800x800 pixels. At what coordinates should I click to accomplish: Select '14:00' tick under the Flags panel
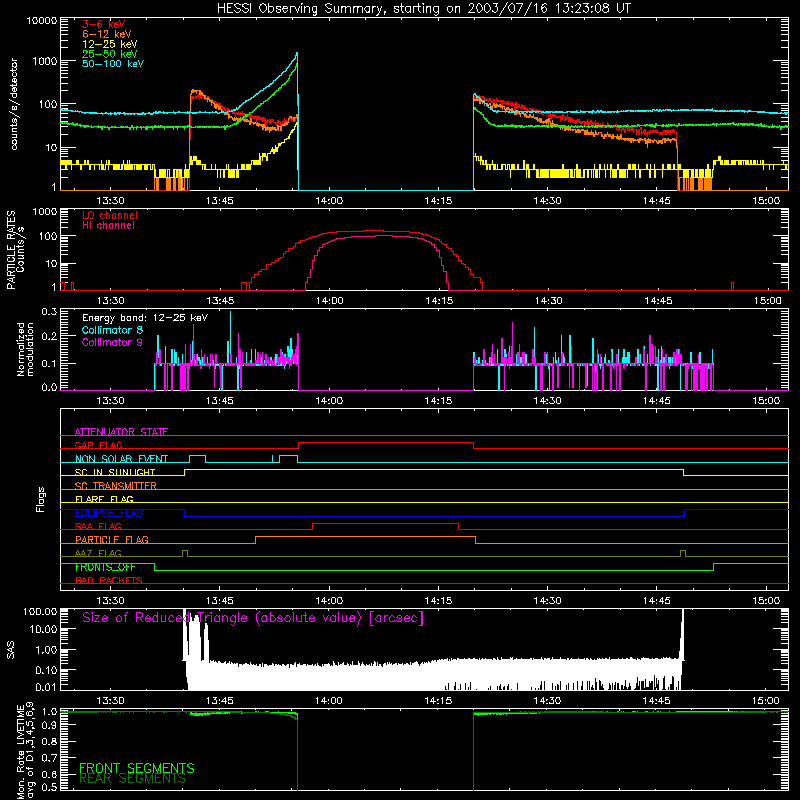pos(329,601)
